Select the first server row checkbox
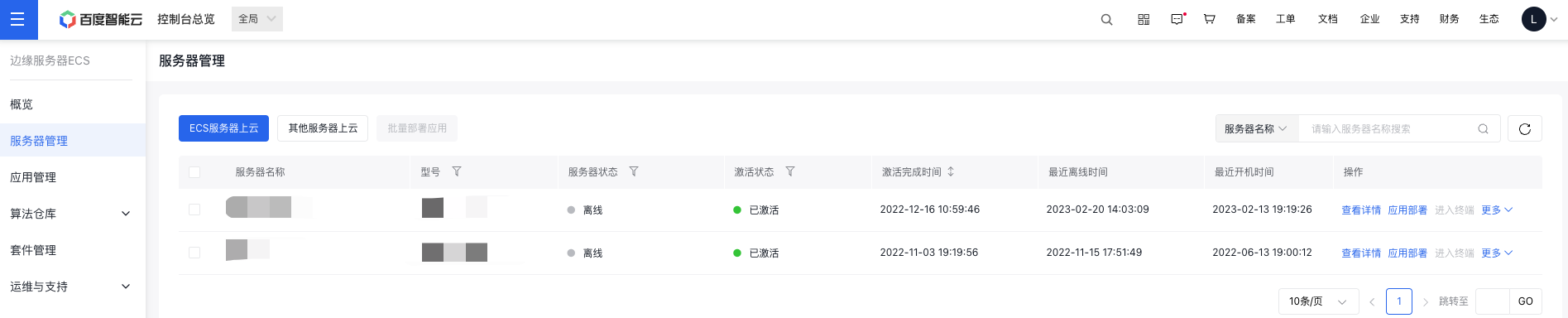Viewport: 1568px width, 318px height. 194,210
